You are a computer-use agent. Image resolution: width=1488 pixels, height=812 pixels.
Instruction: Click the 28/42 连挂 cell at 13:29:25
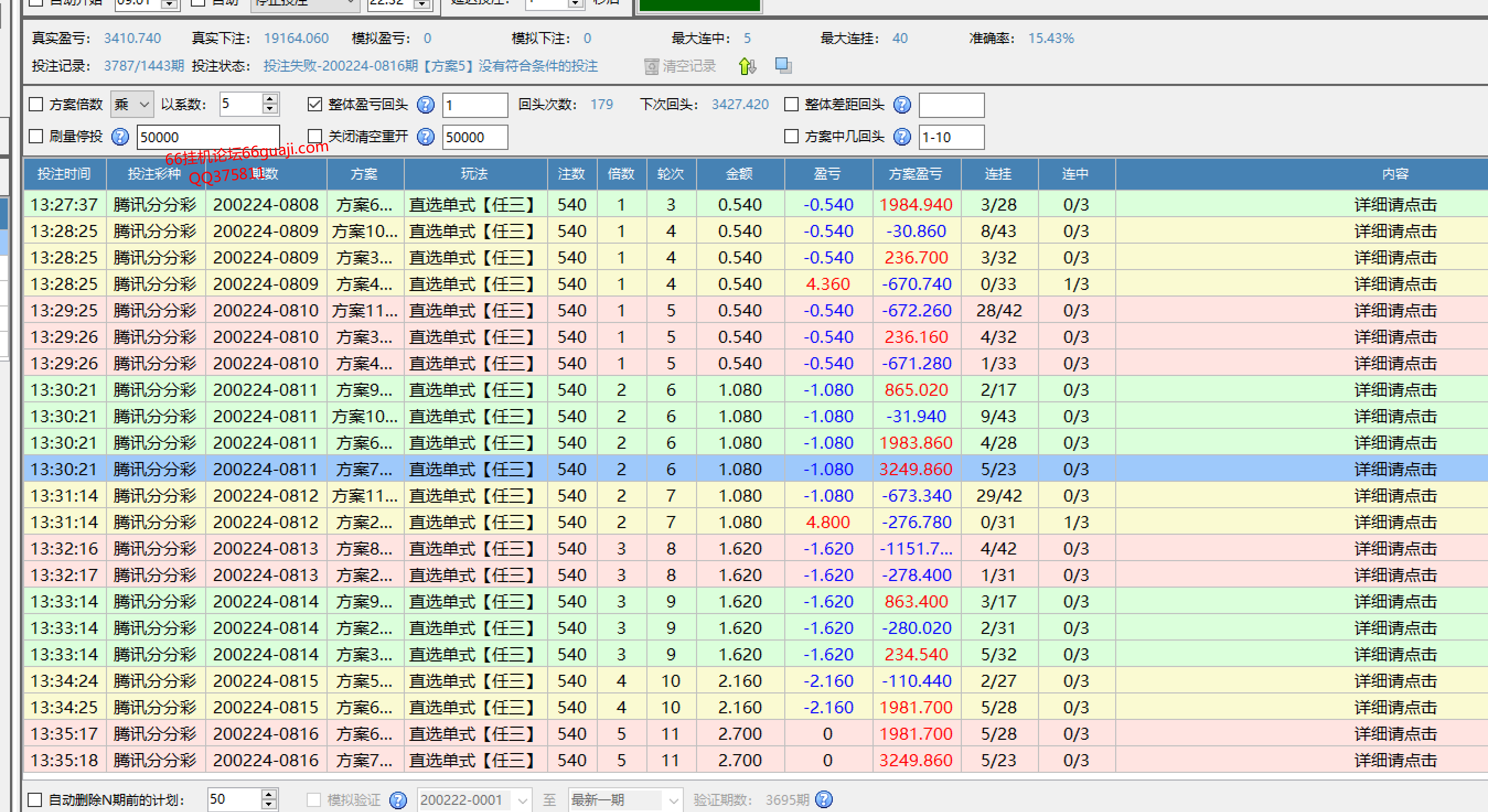(x=999, y=311)
